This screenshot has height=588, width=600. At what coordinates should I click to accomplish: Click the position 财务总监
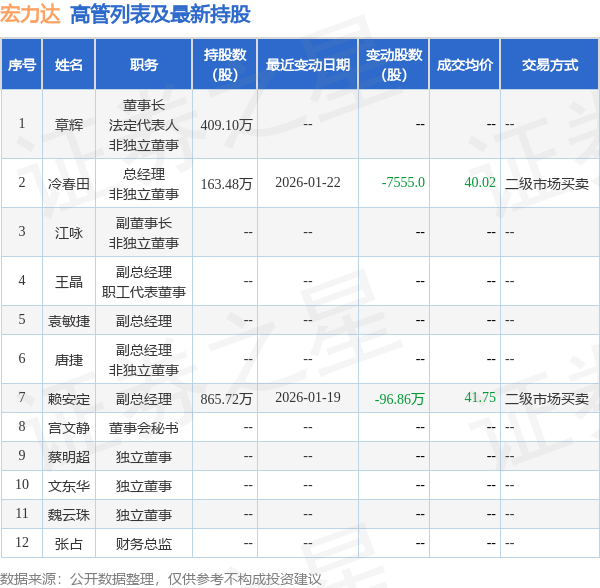143,544
